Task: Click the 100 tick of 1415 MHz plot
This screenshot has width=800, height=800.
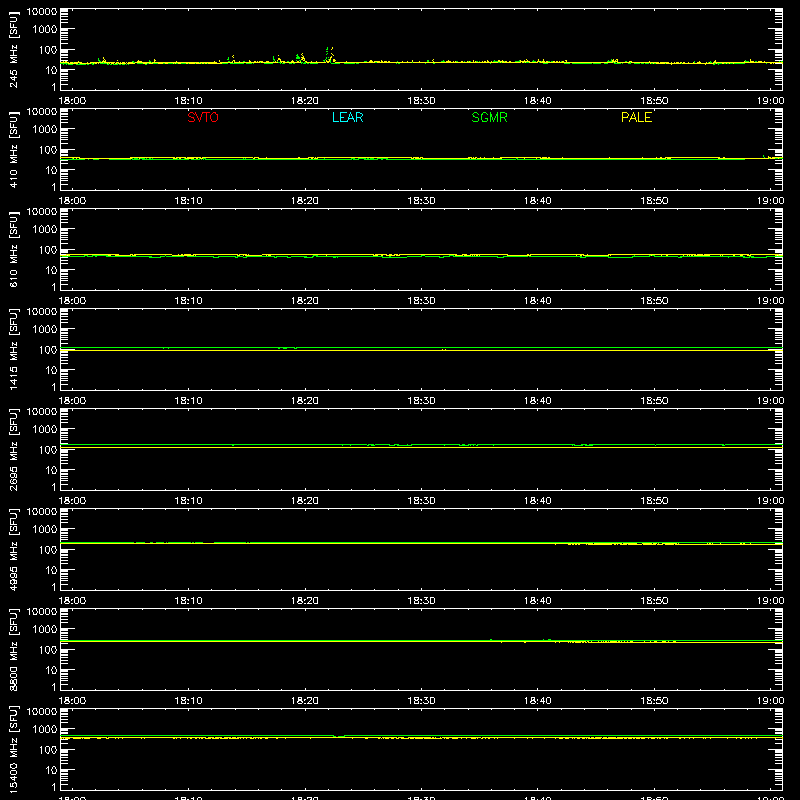Action: click(48, 350)
